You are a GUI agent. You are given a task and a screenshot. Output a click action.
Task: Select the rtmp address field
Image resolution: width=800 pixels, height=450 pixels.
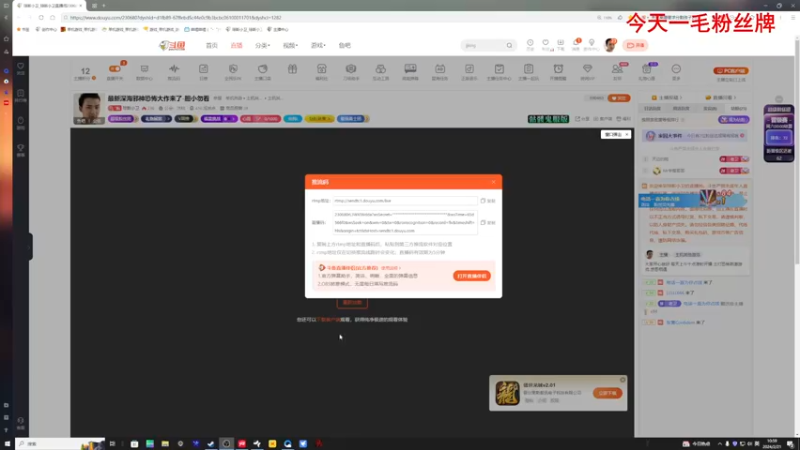[x=405, y=201]
